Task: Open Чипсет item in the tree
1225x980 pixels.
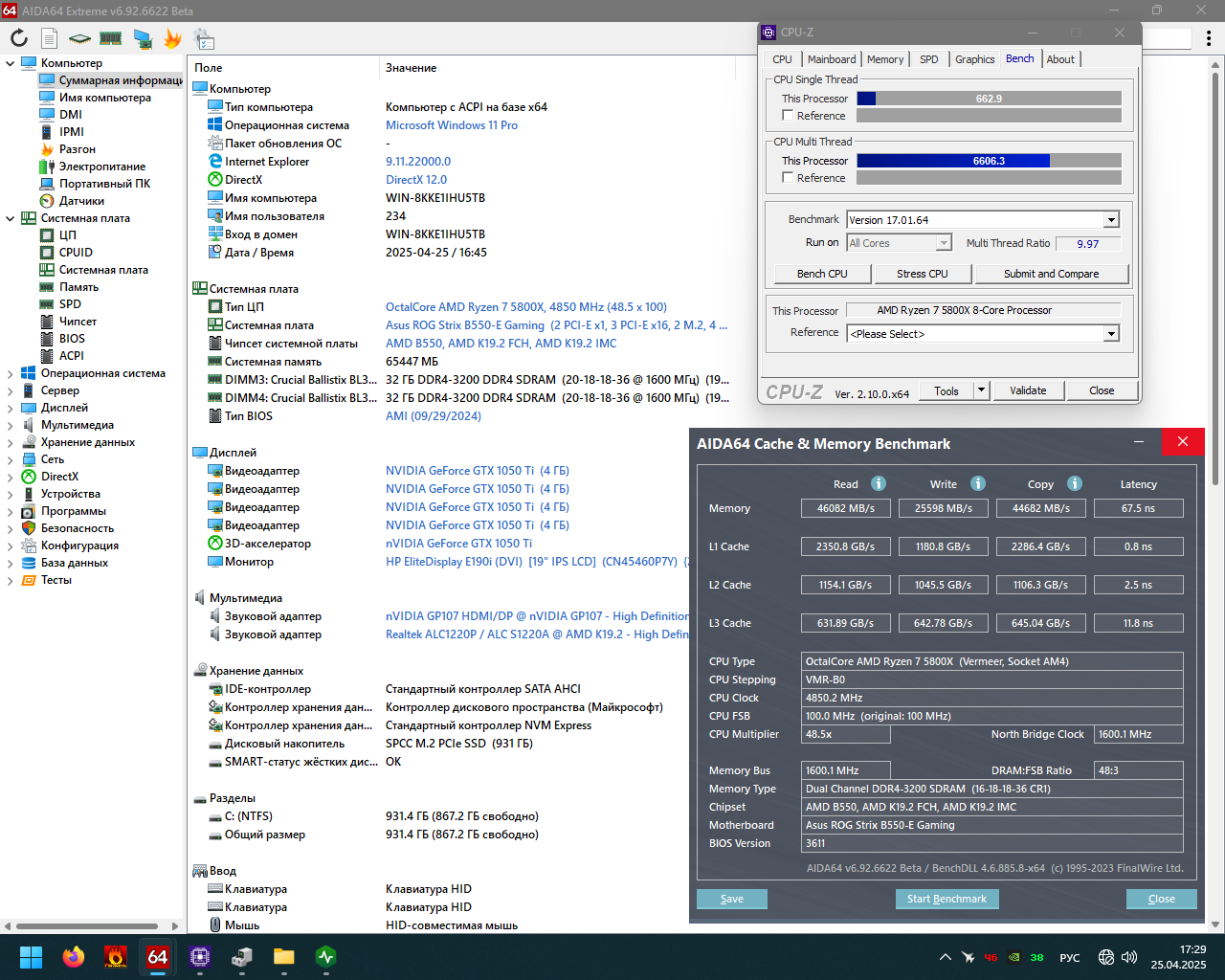Action: click(78, 322)
